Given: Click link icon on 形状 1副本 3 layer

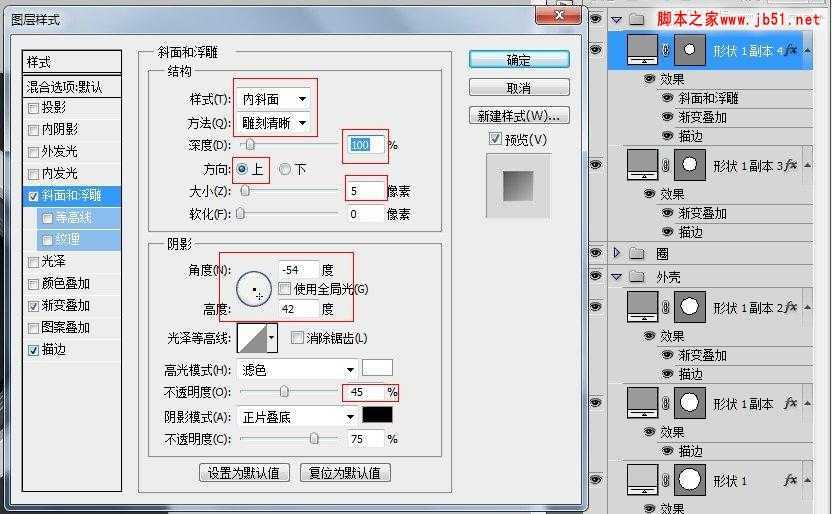Looking at the screenshot, I should pyautogui.click(x=666, y=165).
